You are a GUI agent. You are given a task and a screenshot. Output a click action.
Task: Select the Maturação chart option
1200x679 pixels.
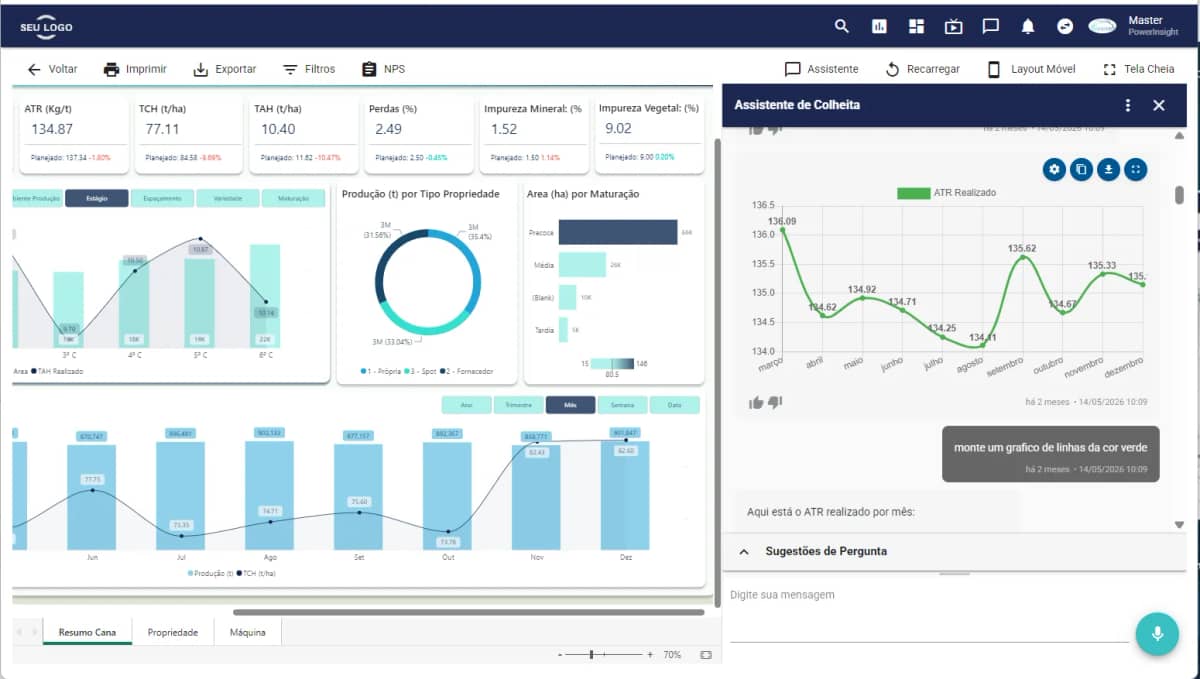pyautogui.click(x=294, y=199)
